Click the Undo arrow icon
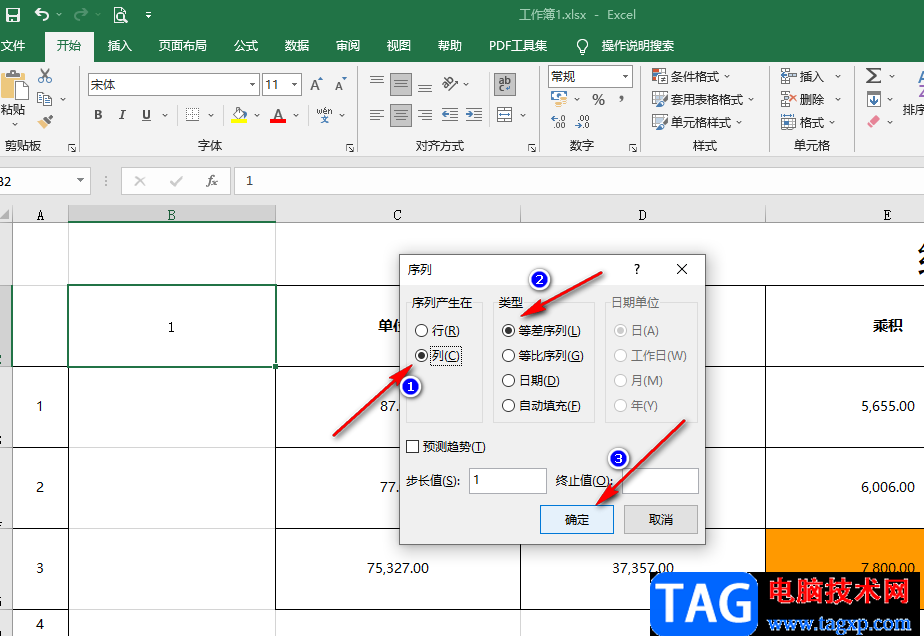 [x=42, y=14]
